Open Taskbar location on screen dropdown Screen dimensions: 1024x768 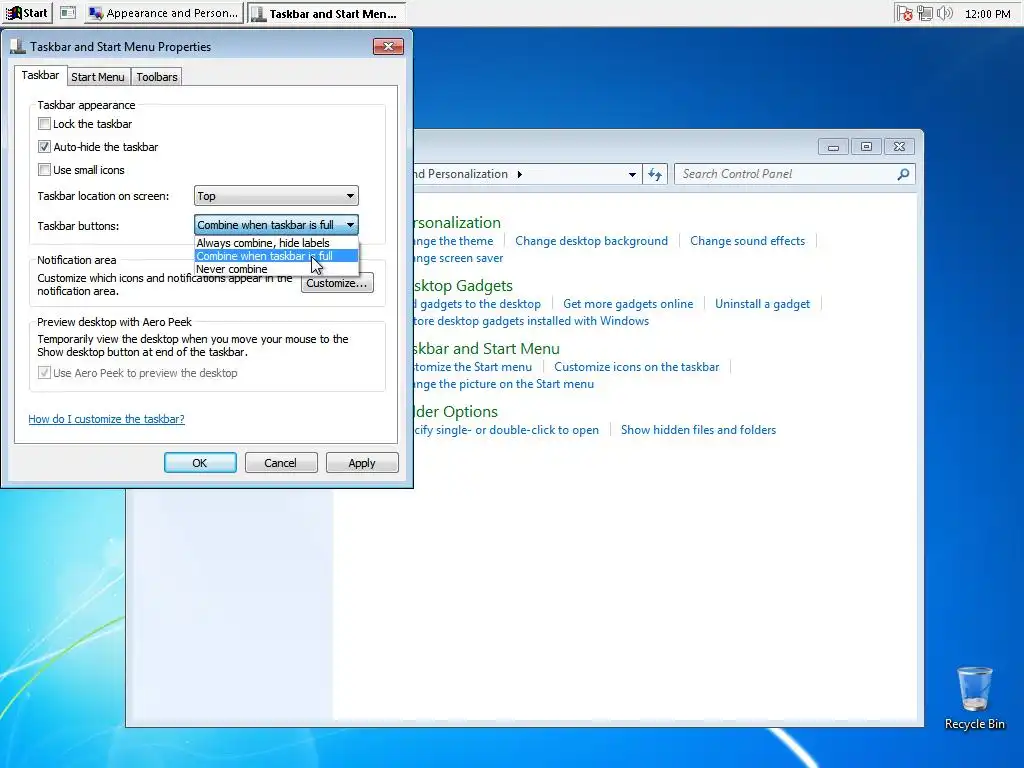[x=276, y=196]
